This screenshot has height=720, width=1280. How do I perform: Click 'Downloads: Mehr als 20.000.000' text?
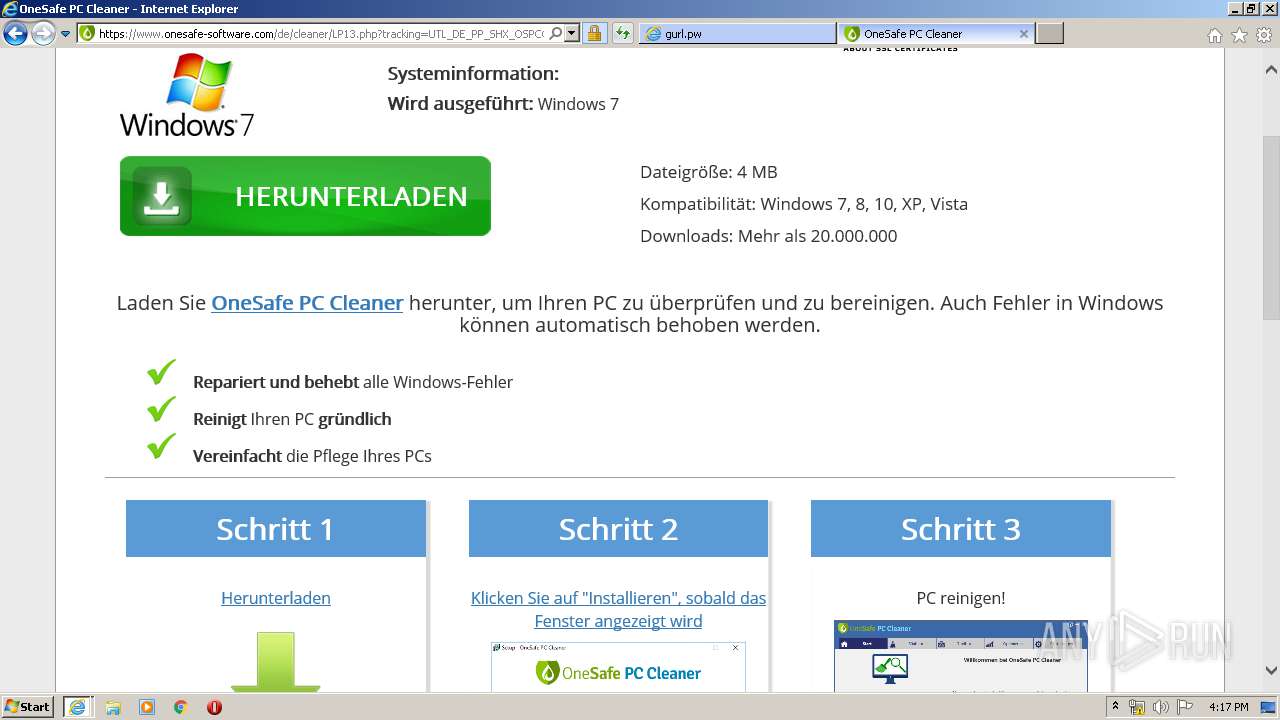coord(769,236)
